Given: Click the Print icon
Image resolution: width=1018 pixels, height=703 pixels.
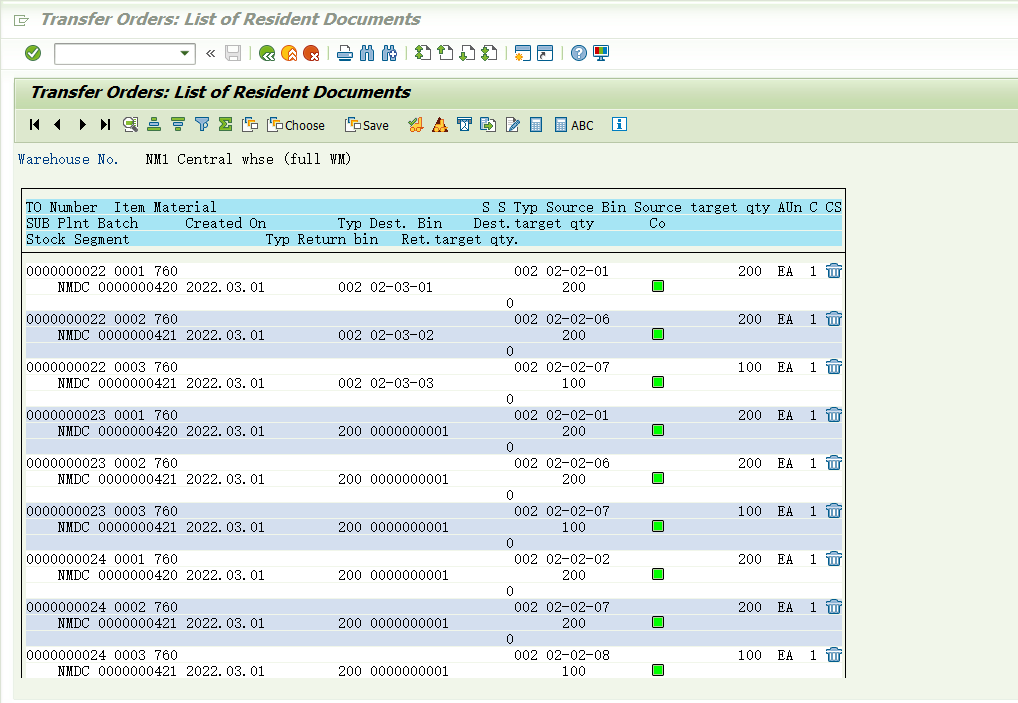Looking at the screenshot, I should click(345, 53).
